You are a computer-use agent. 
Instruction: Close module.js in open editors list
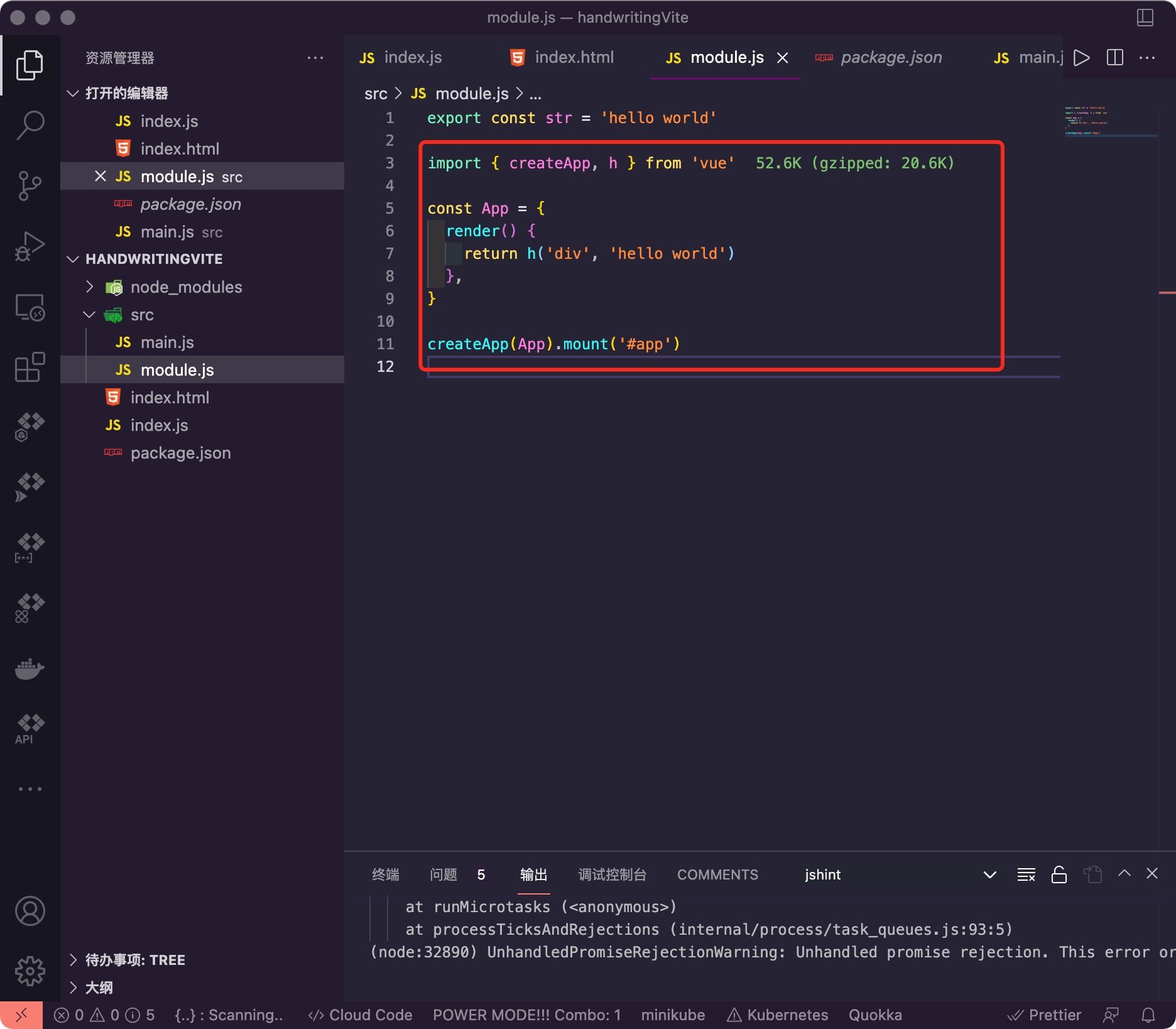click(101, 176)
